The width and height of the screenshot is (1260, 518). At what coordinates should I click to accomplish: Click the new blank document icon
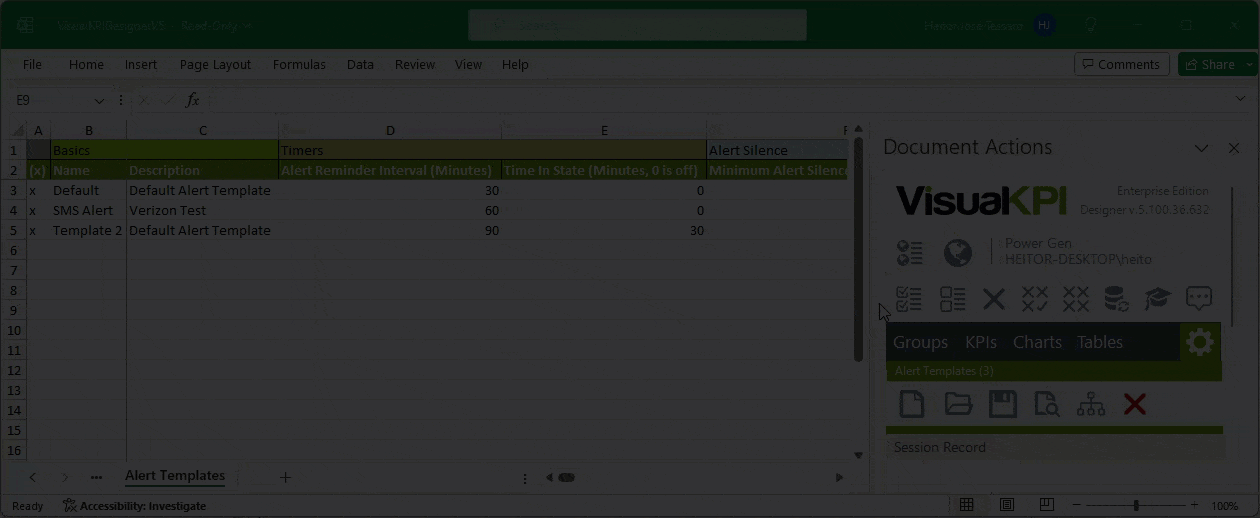click(911, 404)
